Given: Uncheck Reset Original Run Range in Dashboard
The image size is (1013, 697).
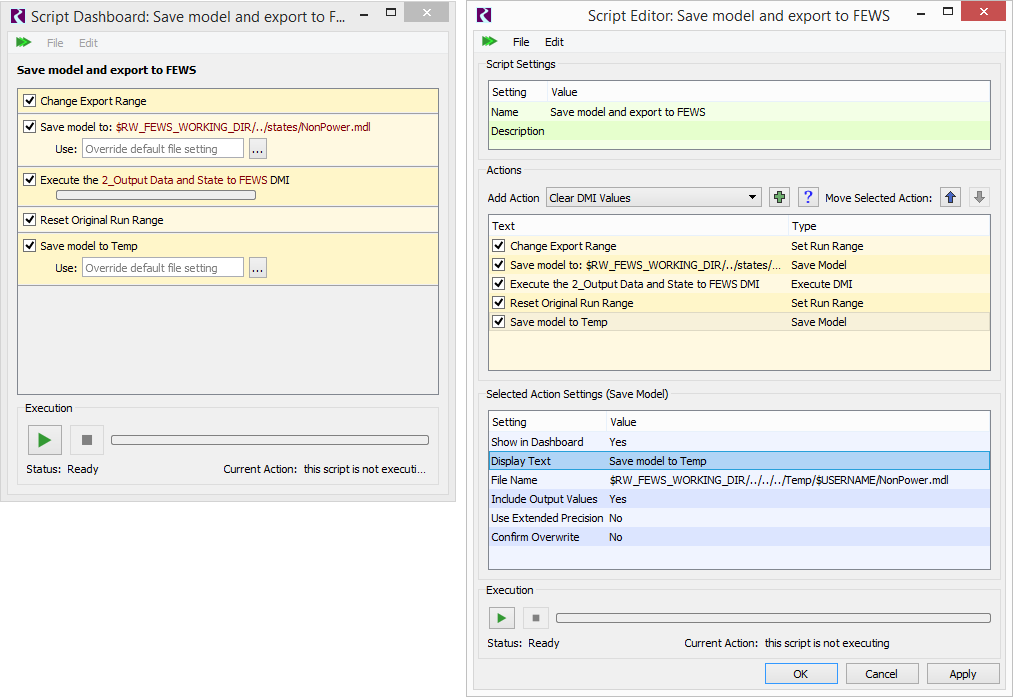Looking at the screenshot, I should click(29, 219).
